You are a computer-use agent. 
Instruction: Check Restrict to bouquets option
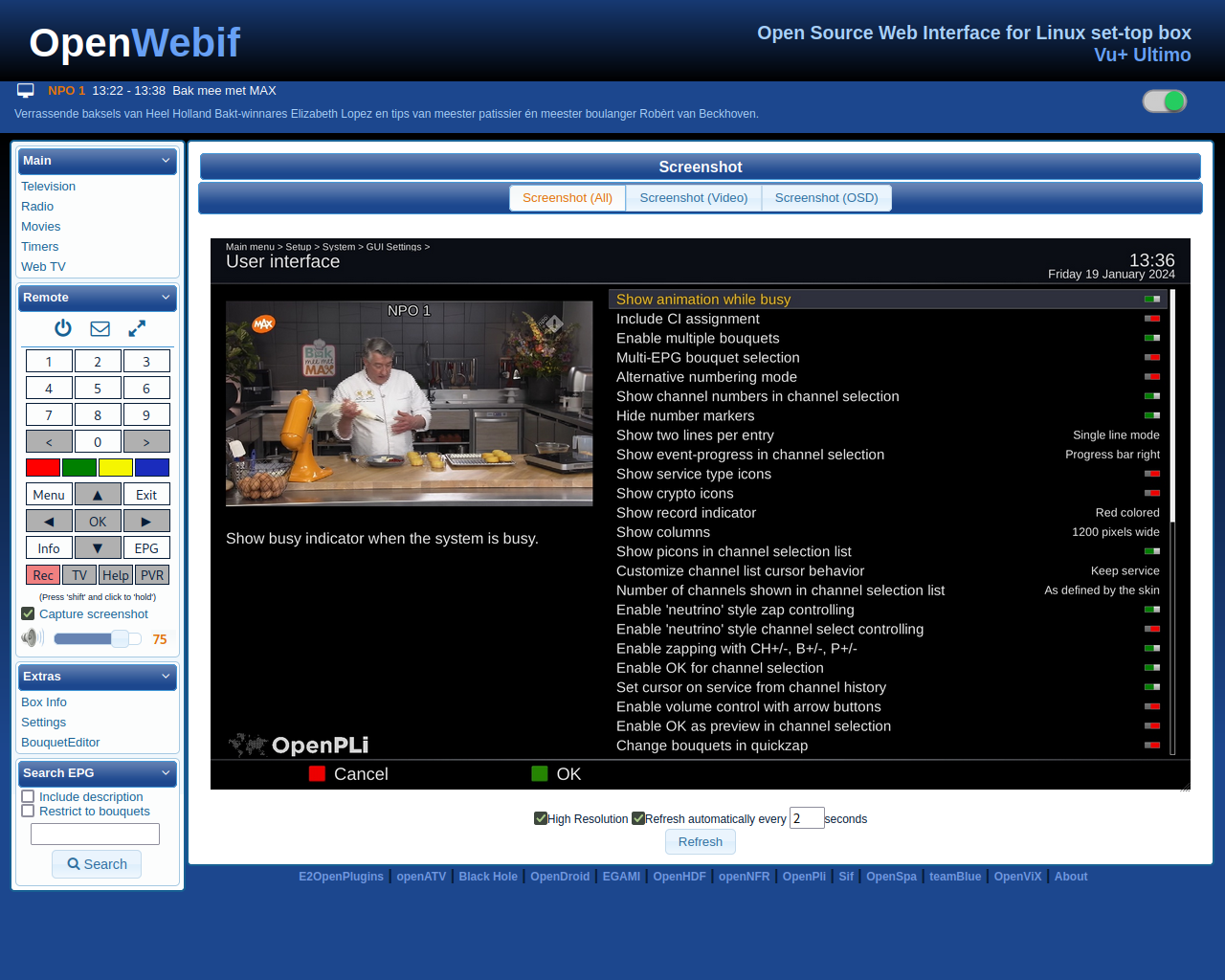tap(28, 811)
